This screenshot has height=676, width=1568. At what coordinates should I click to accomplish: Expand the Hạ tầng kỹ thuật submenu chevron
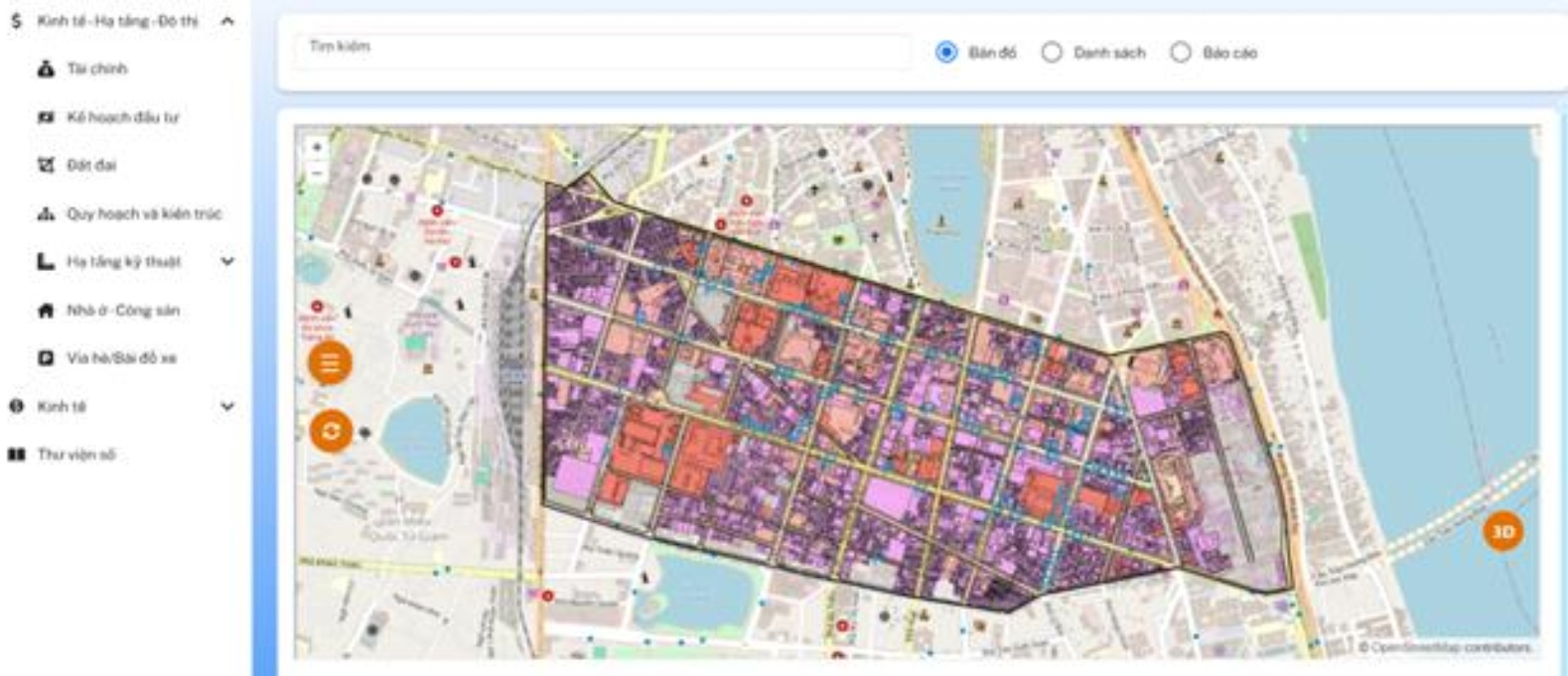pyautogui.click(x=227, y=262)
